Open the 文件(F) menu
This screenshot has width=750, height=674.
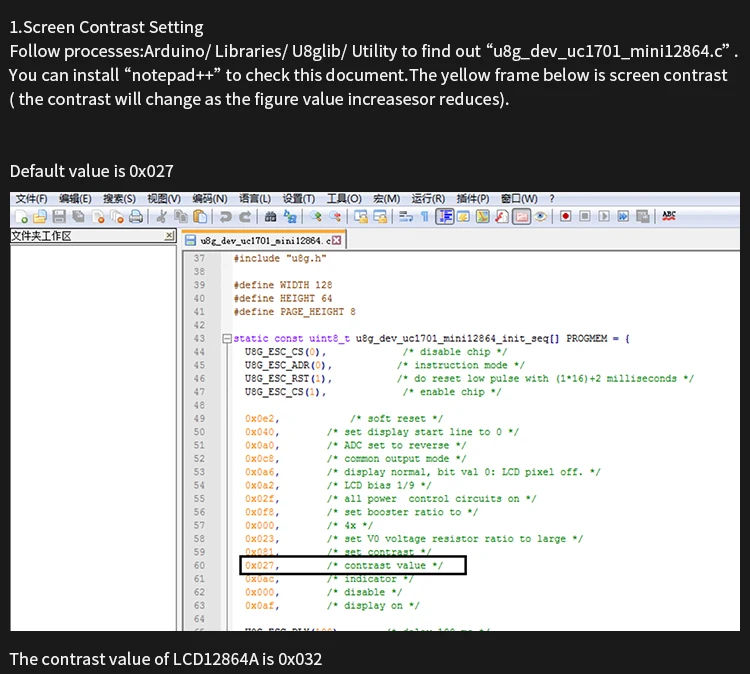tap(32, 199)
